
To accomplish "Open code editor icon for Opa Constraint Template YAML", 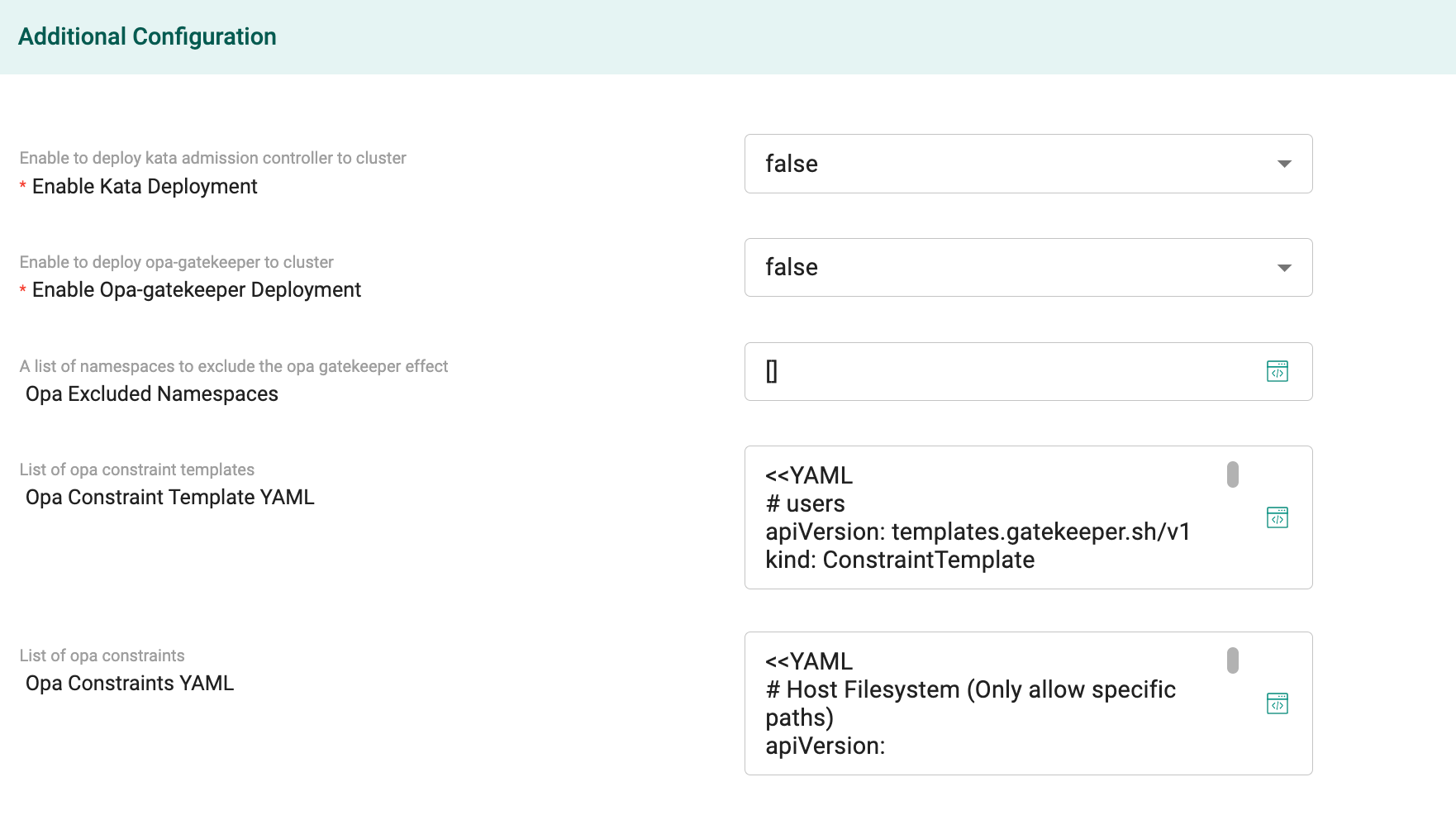I will pos(1277,517).
